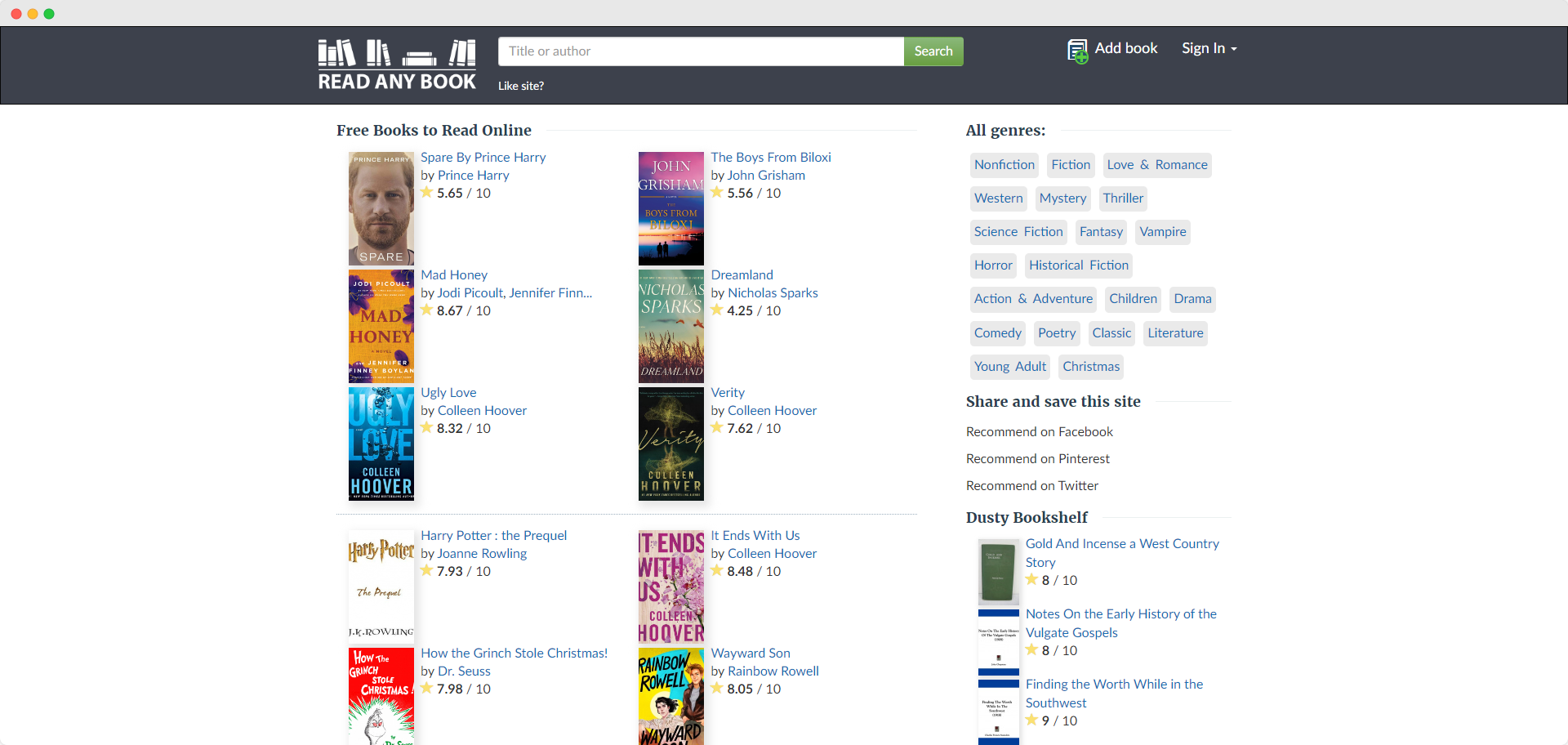Open author link Dr. Seuss

pyautogui.click(x=464, y=671)
